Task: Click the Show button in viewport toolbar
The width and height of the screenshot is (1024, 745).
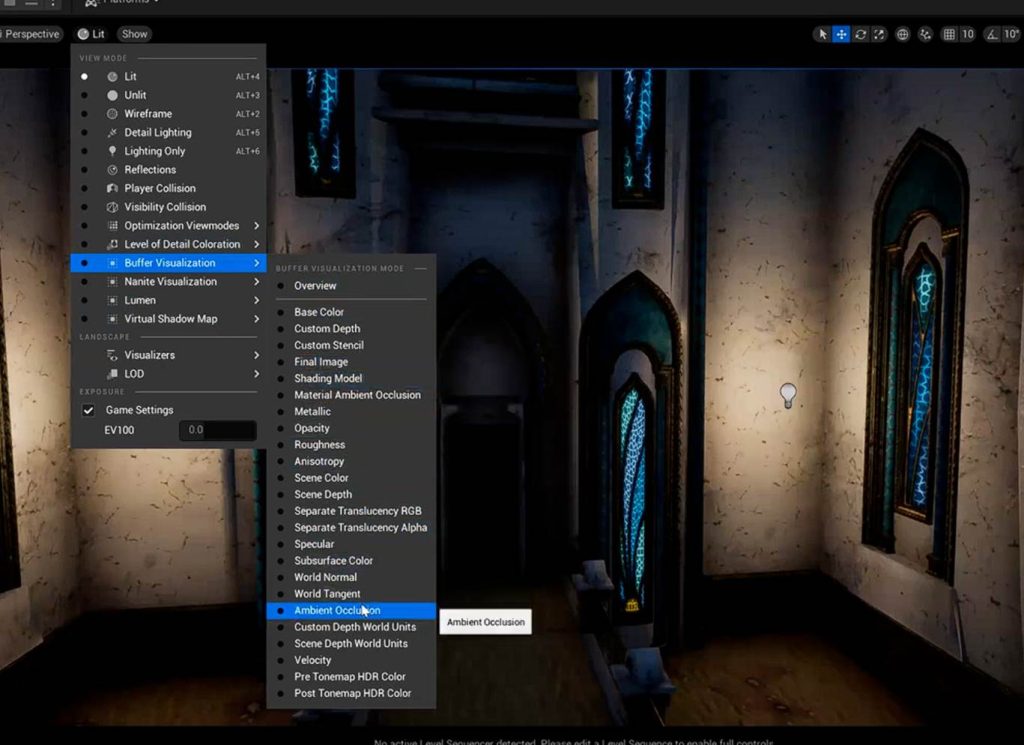Action: pos(135,34)
